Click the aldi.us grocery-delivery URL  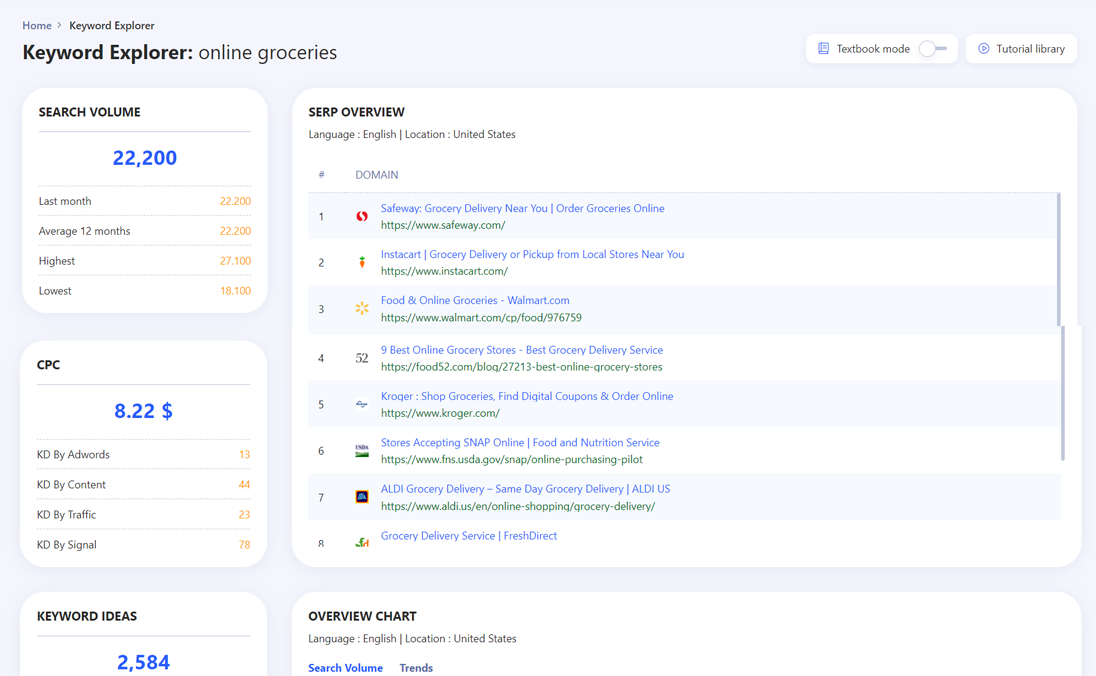tap(518, 506)
